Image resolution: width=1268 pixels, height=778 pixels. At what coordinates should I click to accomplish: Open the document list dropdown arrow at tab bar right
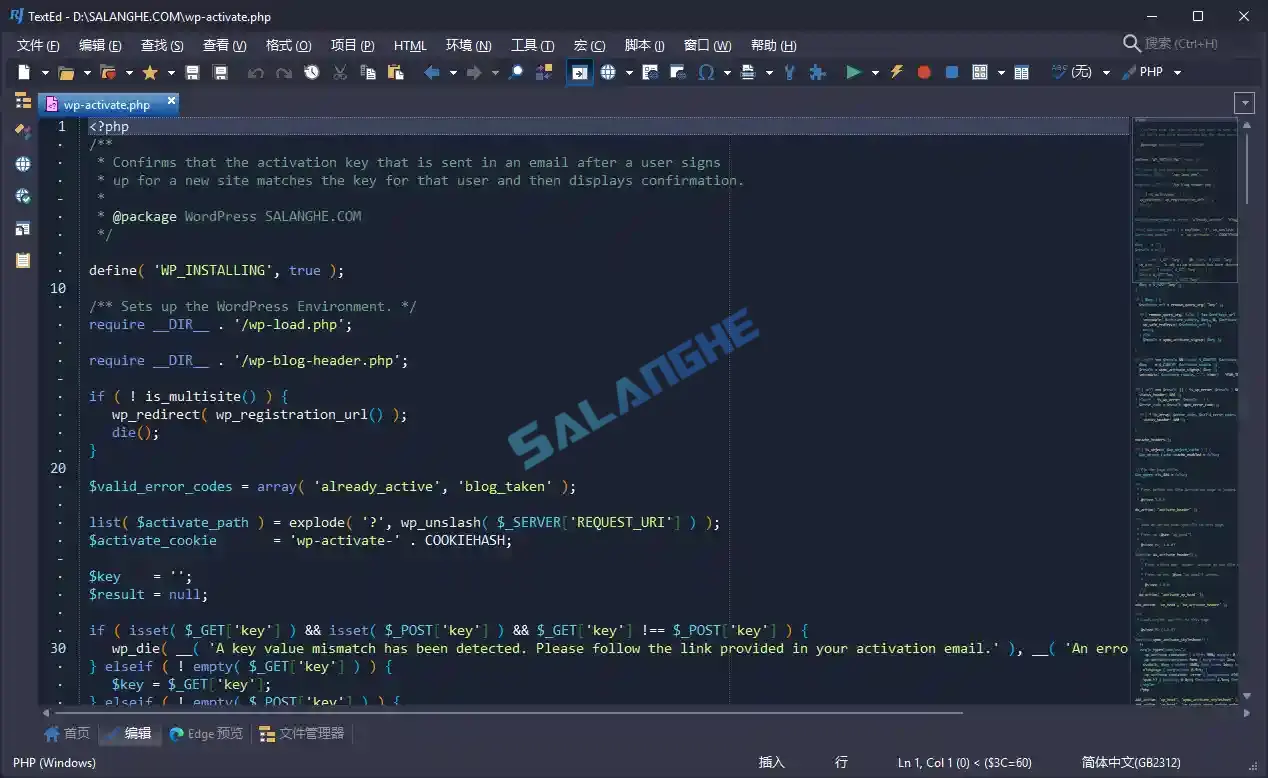point(1244,103)
